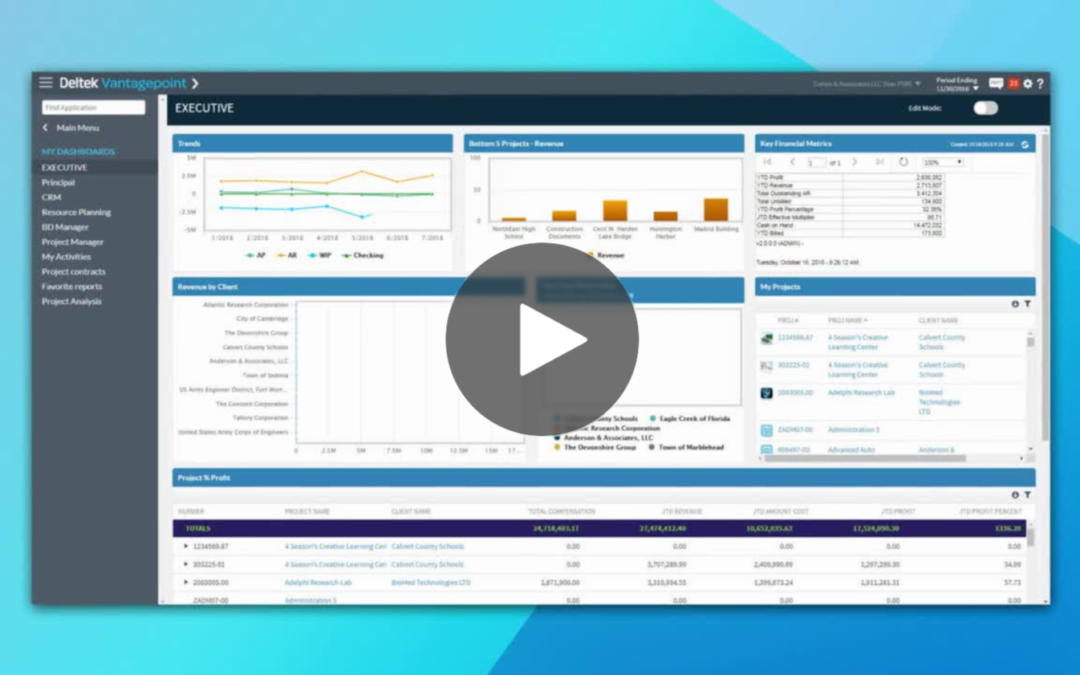Image resolution: width=1080 pixels, height=675 pixels.
Task: Open BioMed Technologies LTD link in Project % Profit
Action: click(x=430, y=583)
